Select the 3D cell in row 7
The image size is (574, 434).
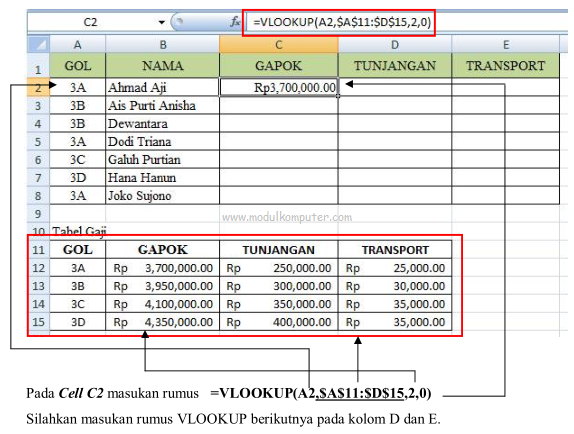[78, 177]
